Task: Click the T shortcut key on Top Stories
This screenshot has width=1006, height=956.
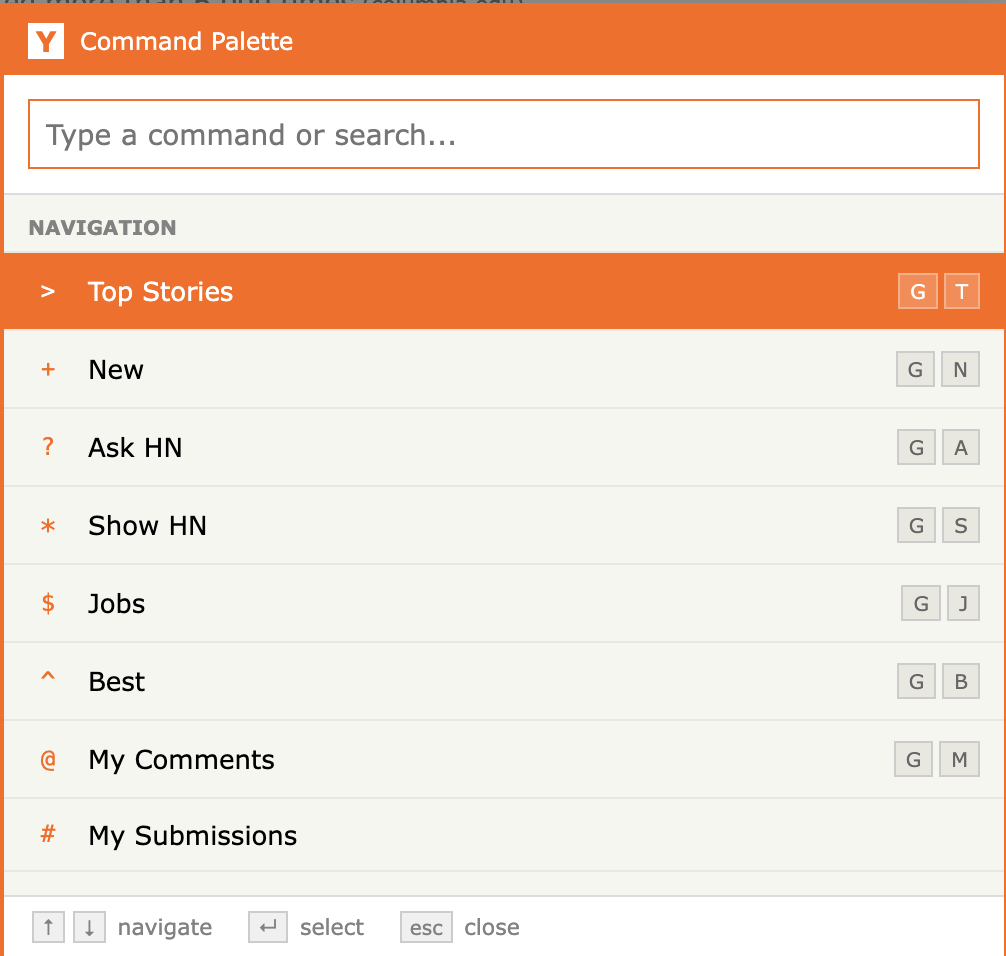Action: 962,291
